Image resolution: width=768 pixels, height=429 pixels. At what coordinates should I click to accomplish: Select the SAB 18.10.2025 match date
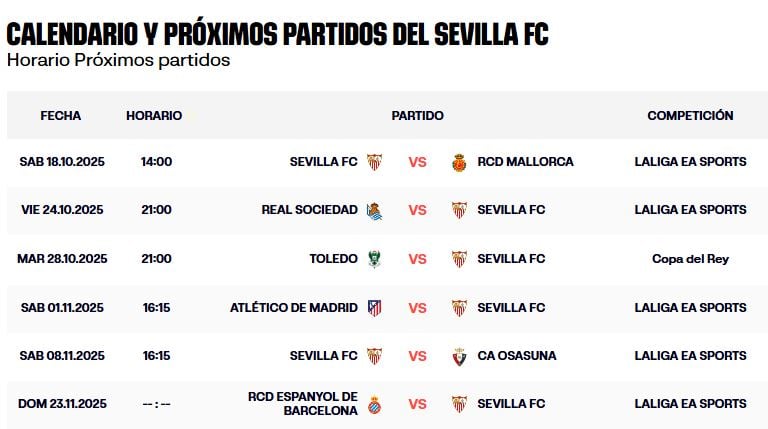pos(62,162)
